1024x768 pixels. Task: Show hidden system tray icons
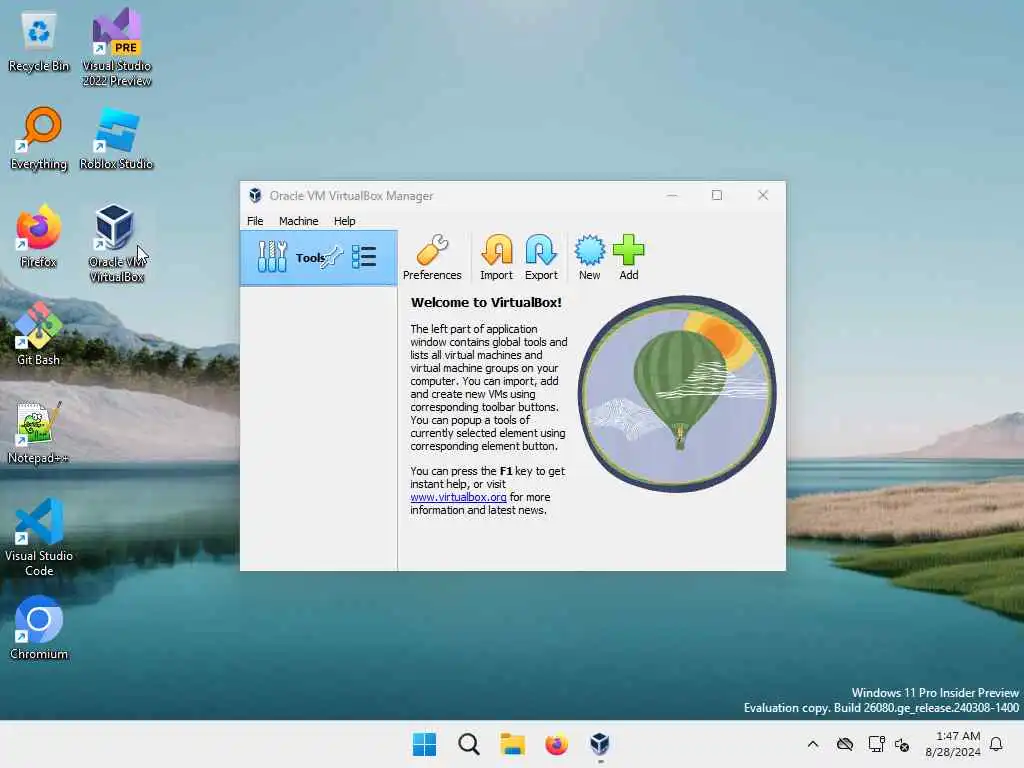[812, 744]
